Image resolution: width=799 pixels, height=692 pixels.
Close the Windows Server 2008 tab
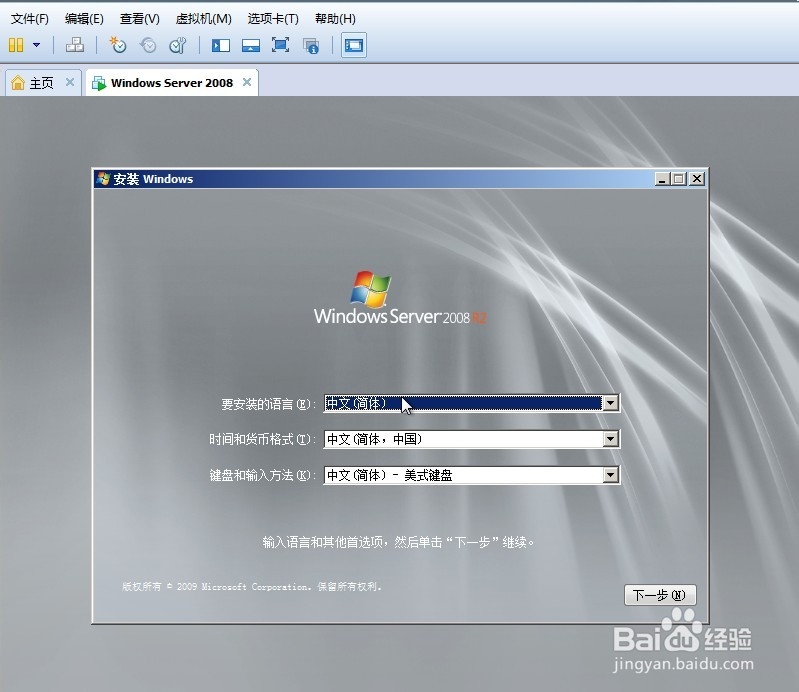tap(247, 82)
